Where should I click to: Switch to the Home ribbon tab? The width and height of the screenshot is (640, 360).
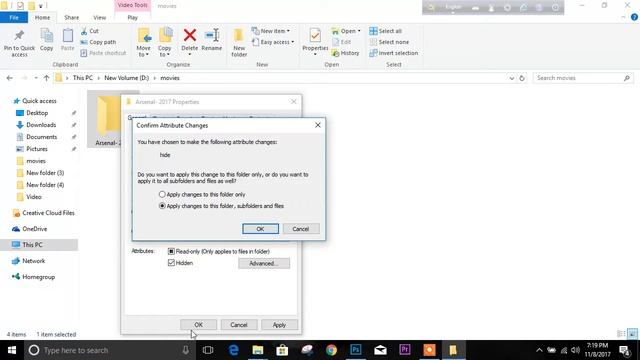click(42, 18)
